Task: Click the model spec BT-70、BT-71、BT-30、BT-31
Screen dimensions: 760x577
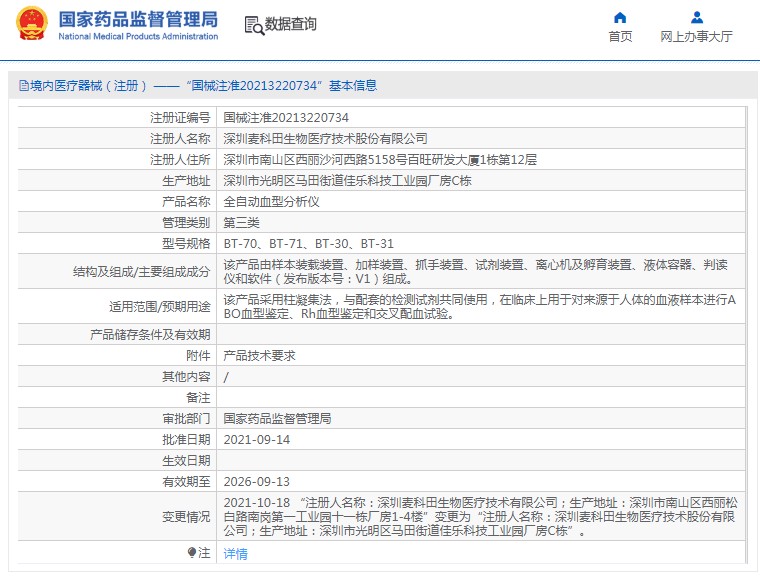Action: coord(308,243)
